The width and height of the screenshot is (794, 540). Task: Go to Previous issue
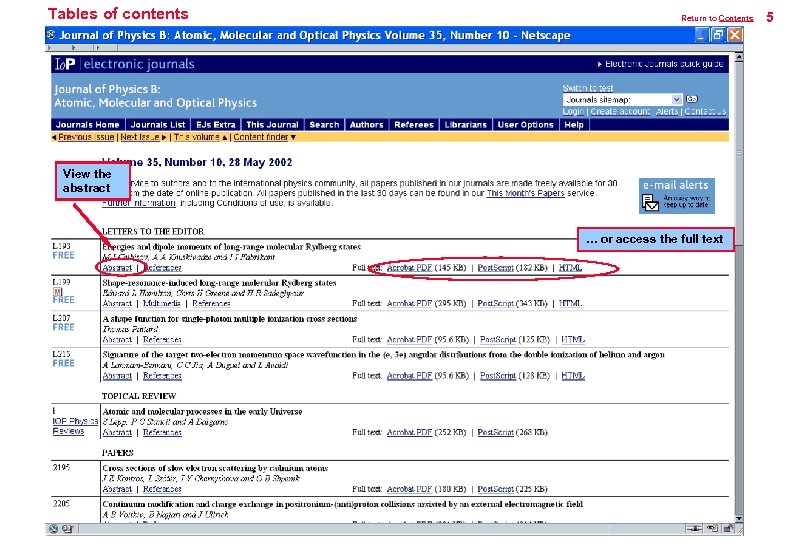pos(86,137)
